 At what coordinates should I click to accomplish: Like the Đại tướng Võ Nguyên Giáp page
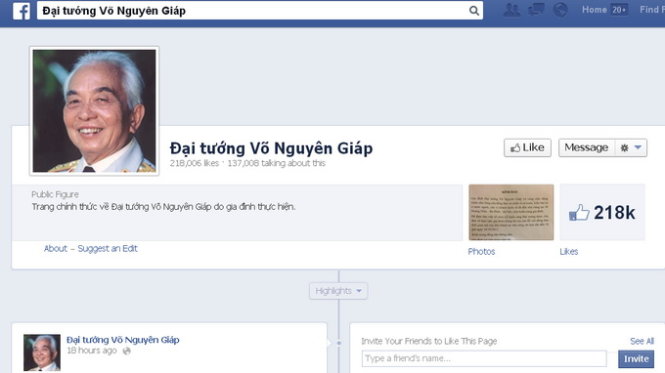[528, 148]
